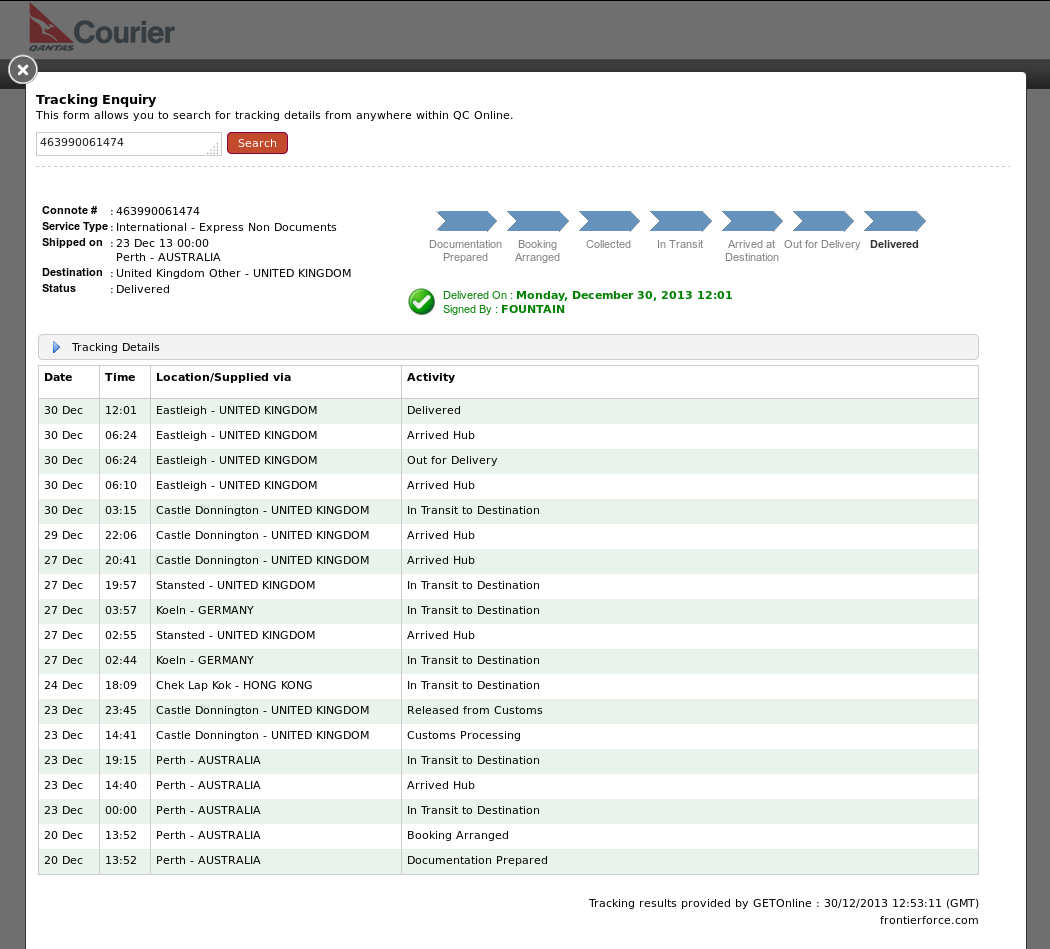The width and height of the screenshot is (1050, 949).
Task: Click the 19:57 Stansted location cell
Action: 236,585
